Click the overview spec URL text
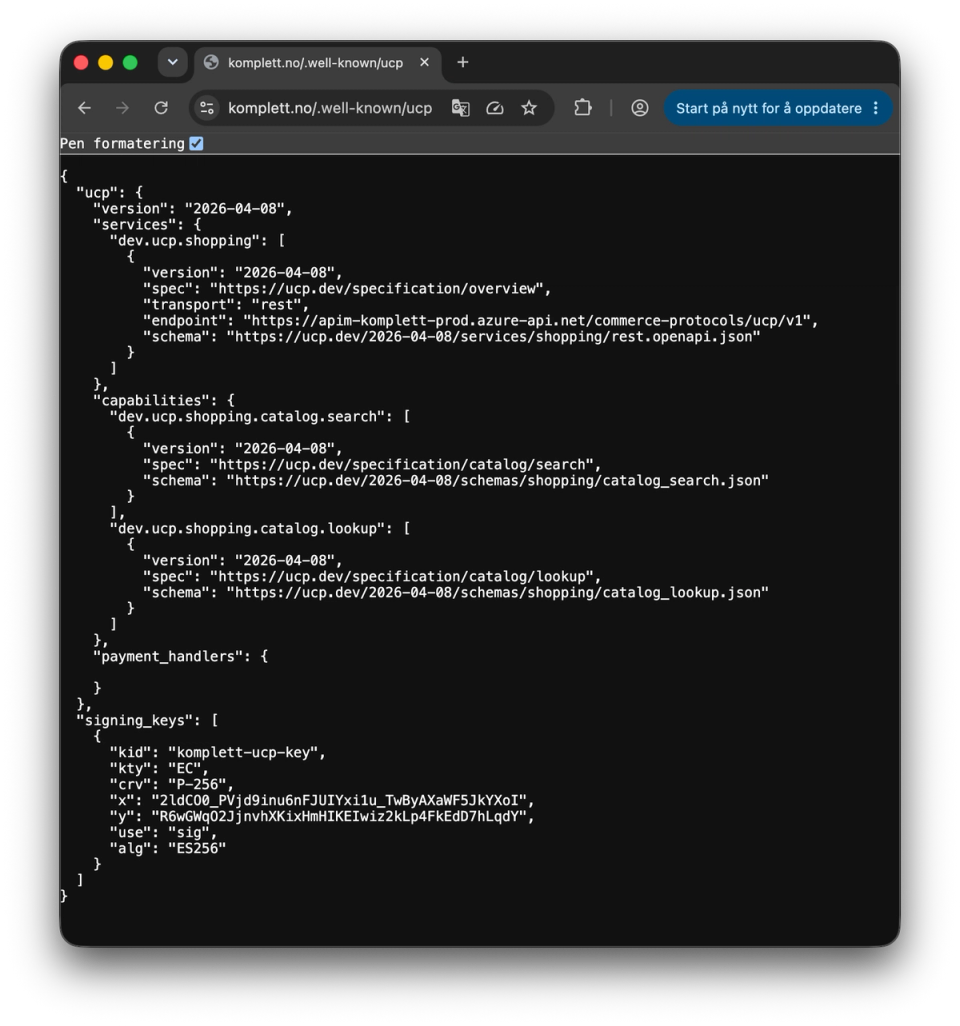 pyautogui.click(x=377, y=289)
